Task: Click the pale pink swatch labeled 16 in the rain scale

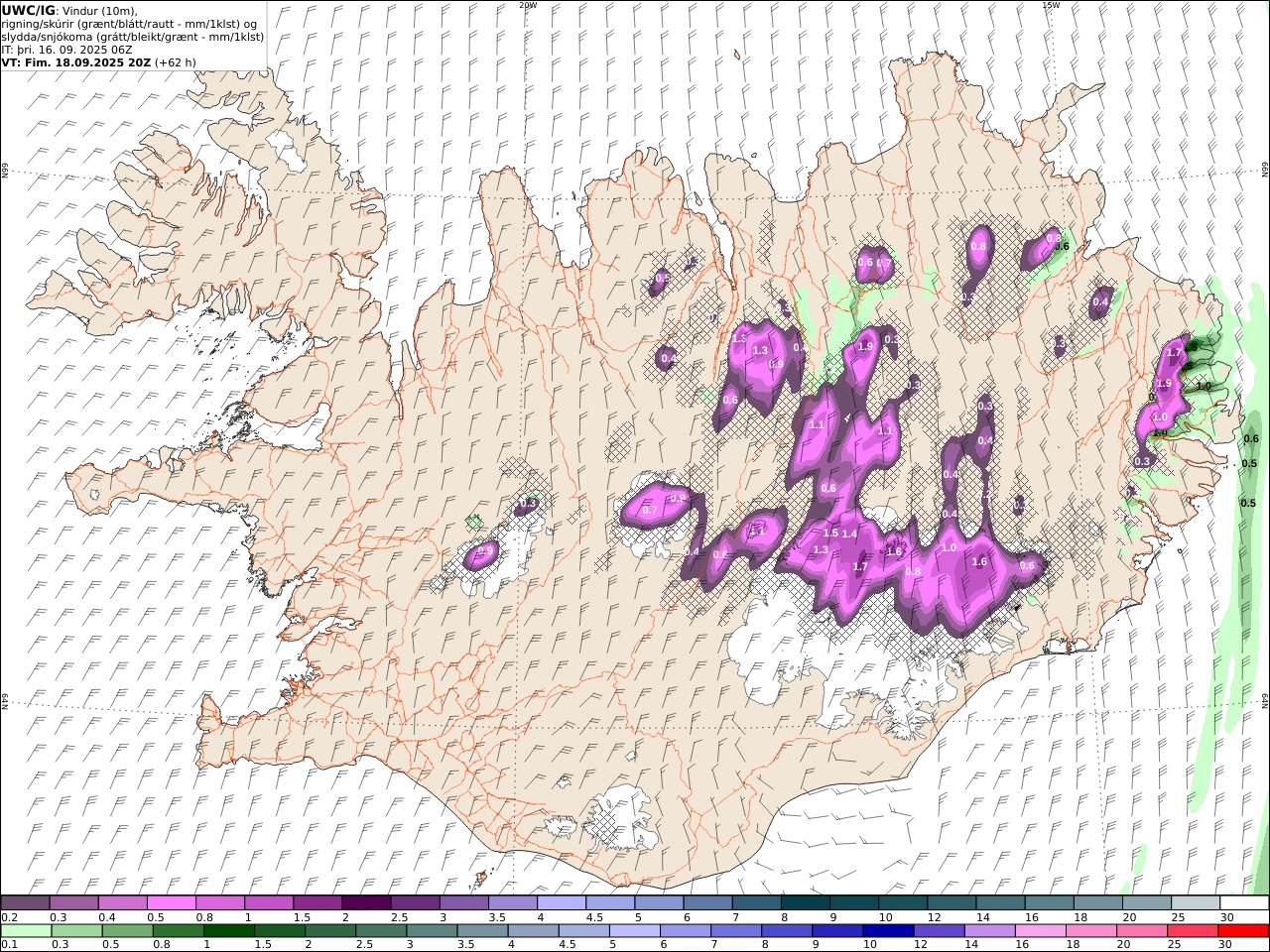Action: (1040, 931)
